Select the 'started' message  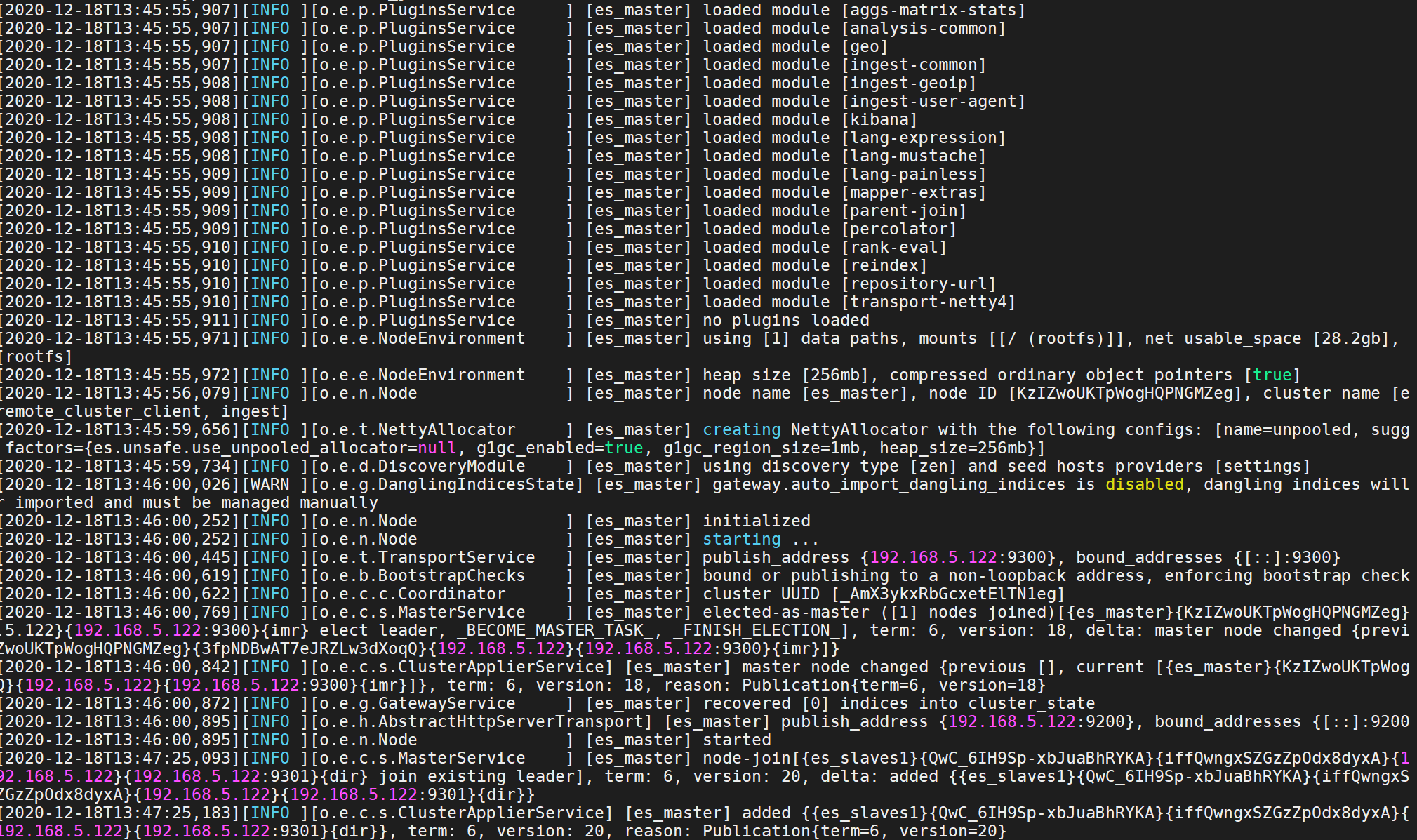coord(737,740)
